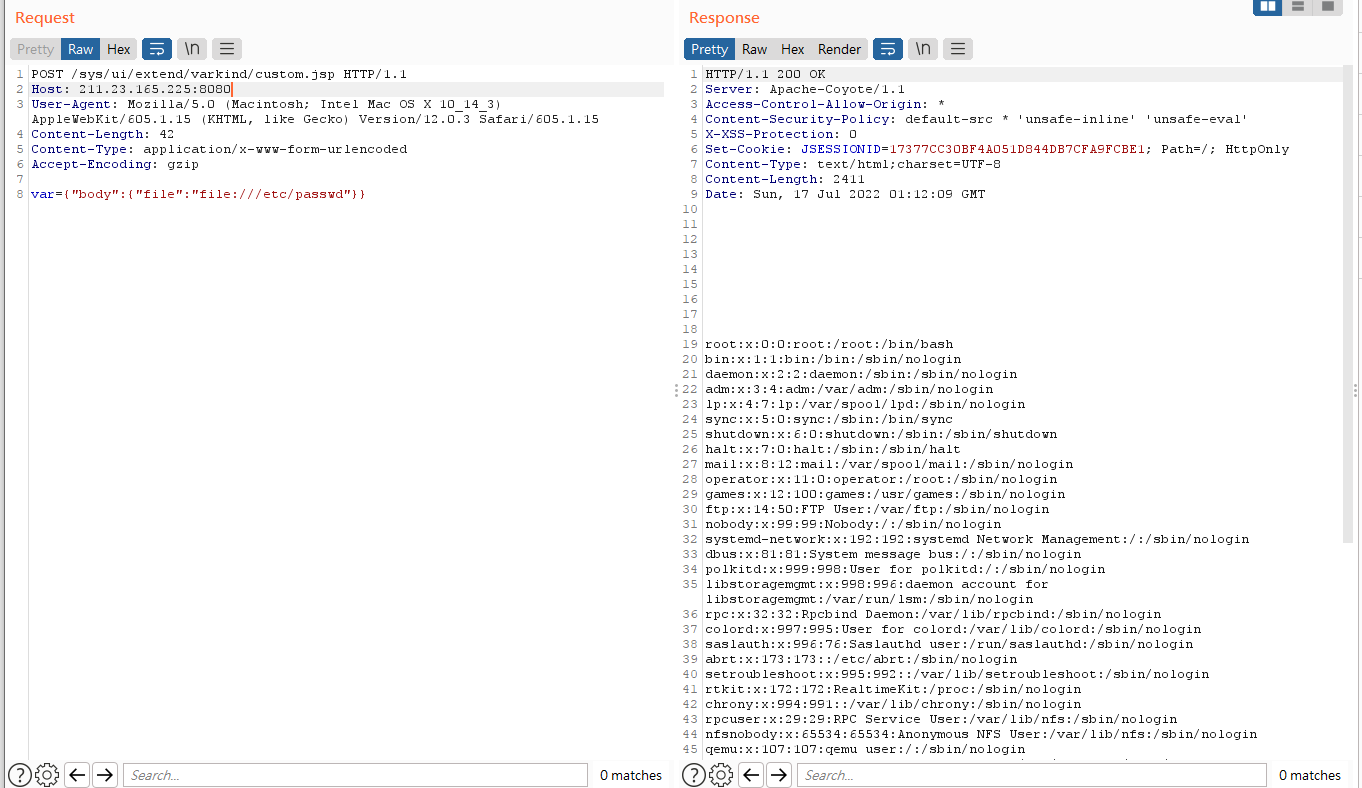Viewport: 1362px width, 788px height.
Task: Open the Request panel hamburger options menu
Action: pyautogui.click(x=227, y=49)
